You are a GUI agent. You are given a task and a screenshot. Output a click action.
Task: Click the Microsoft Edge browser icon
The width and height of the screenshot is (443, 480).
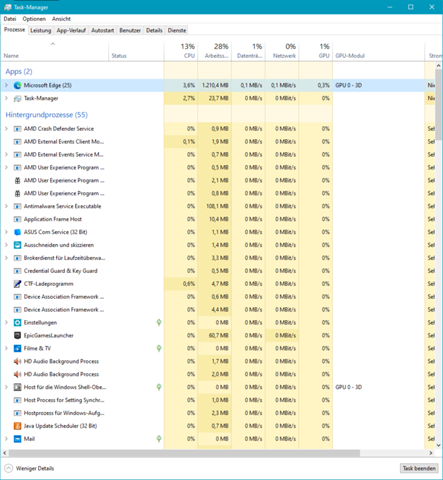[17, 85]
